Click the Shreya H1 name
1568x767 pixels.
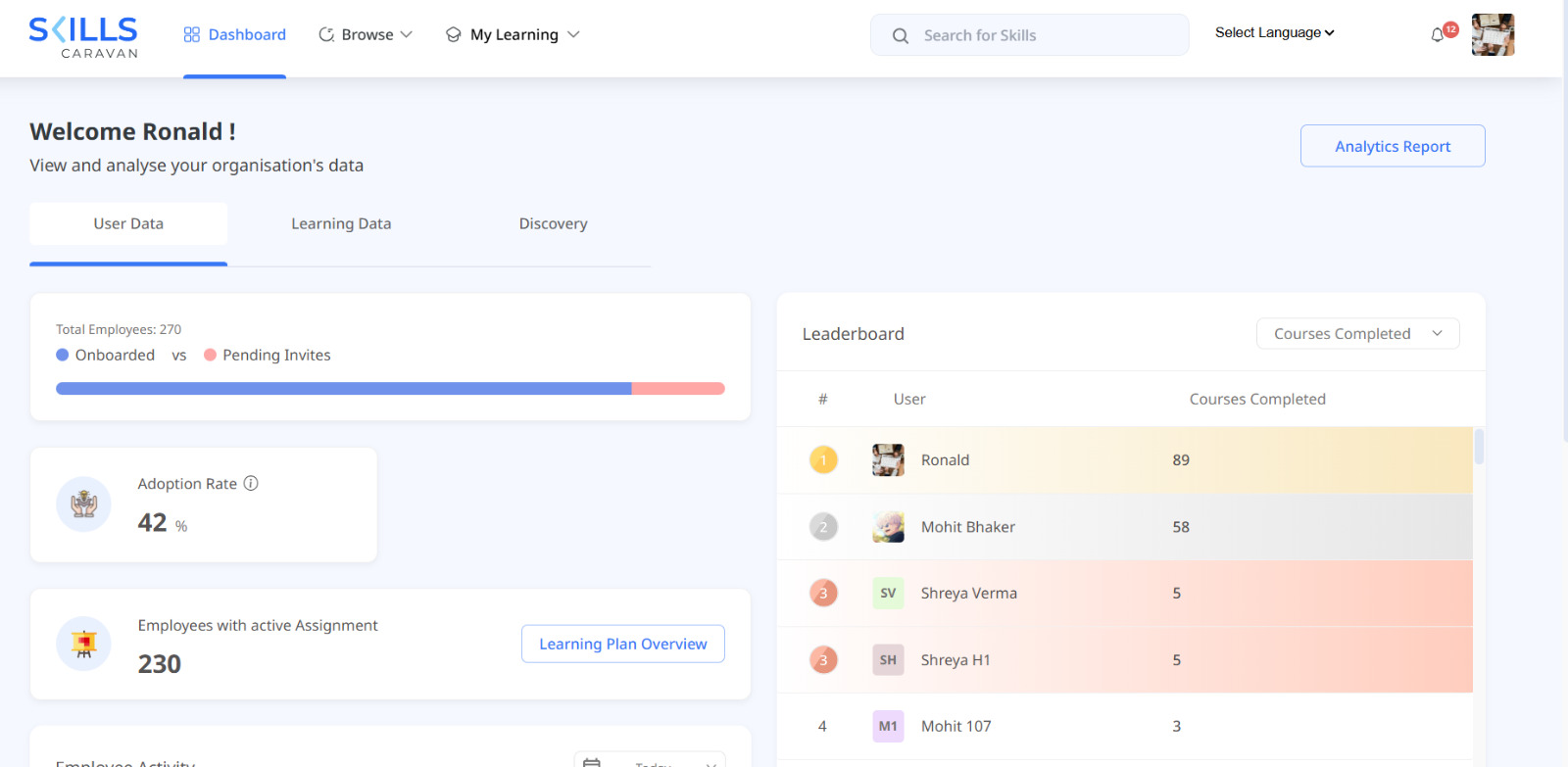coord(955,660)
